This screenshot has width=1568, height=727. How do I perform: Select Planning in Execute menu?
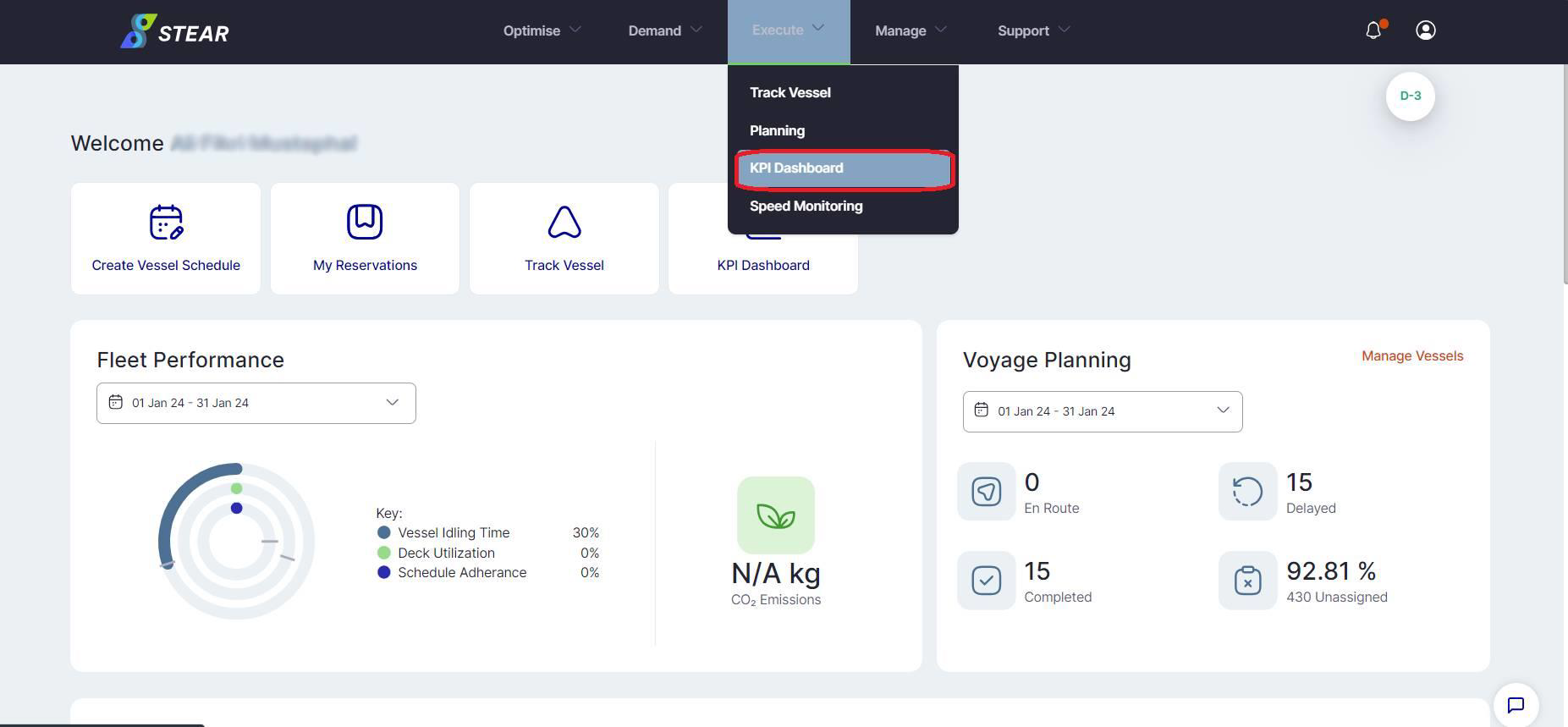pyautogui.click(x=843, y=130)
